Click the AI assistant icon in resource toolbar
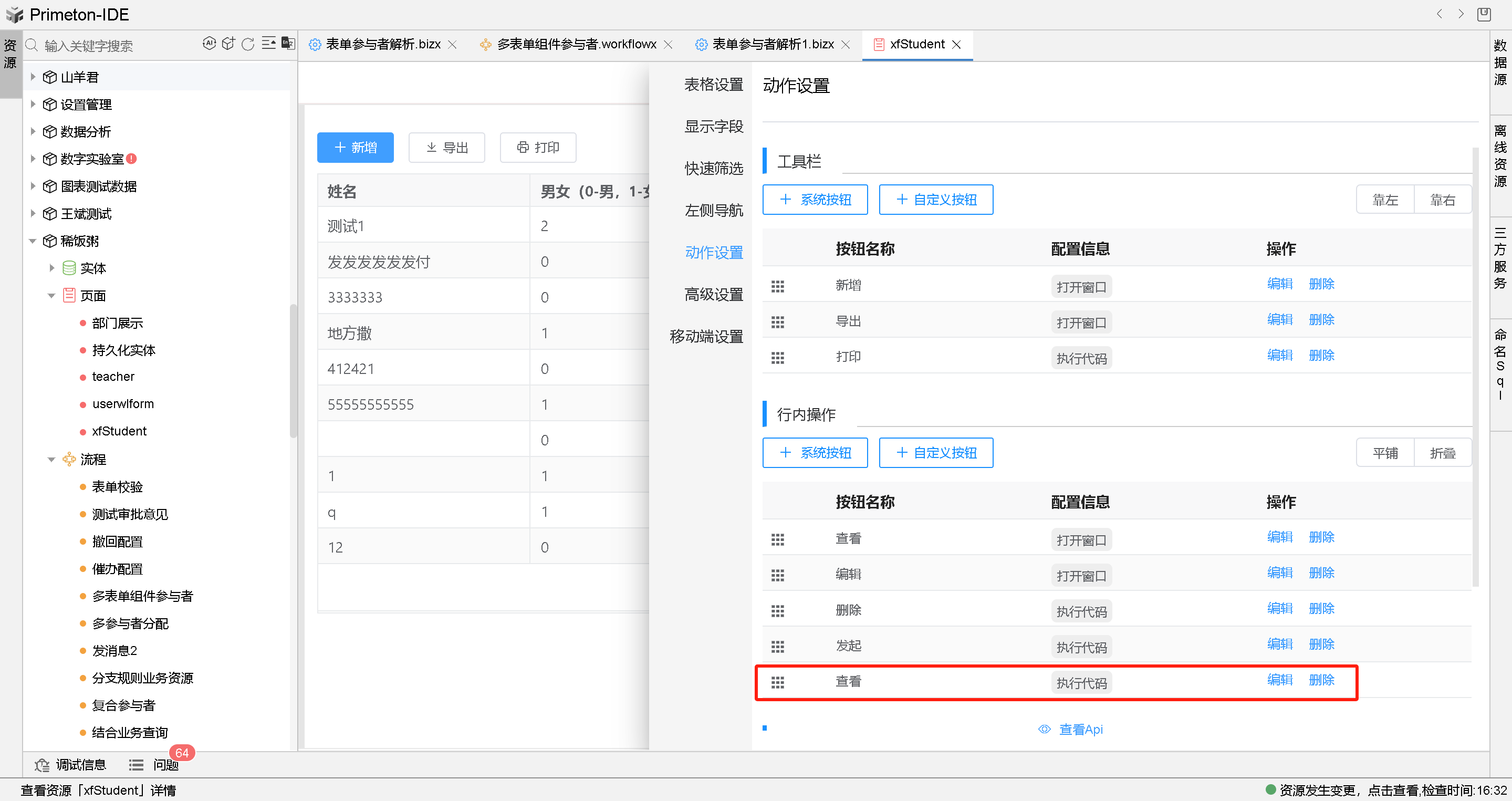1512x801 pixels. [209, 44]
